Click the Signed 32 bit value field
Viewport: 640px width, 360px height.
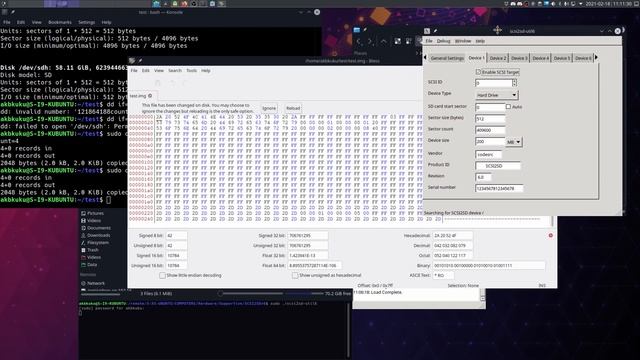click(308, 236)
